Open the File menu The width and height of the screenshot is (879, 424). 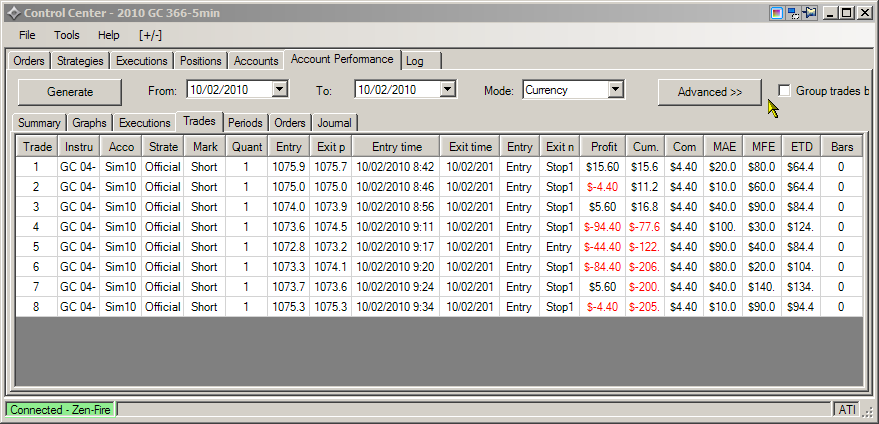pyautogui.click(x=27, y=35)
